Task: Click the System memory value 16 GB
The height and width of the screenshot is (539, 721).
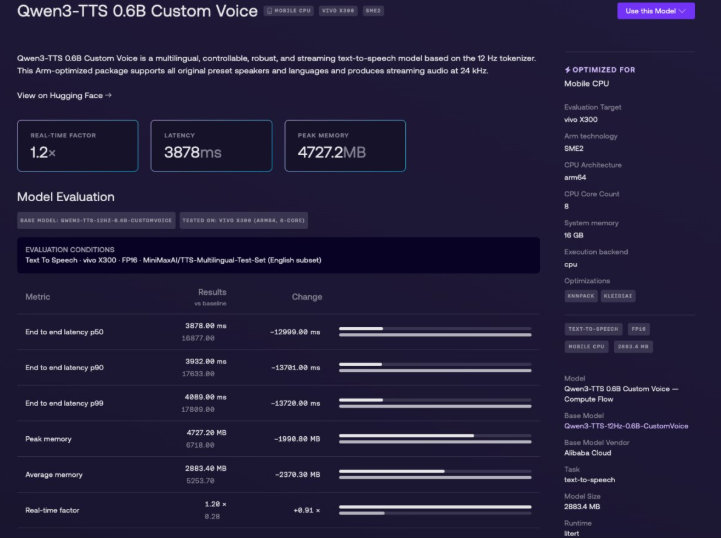Action: pos(574,235)
